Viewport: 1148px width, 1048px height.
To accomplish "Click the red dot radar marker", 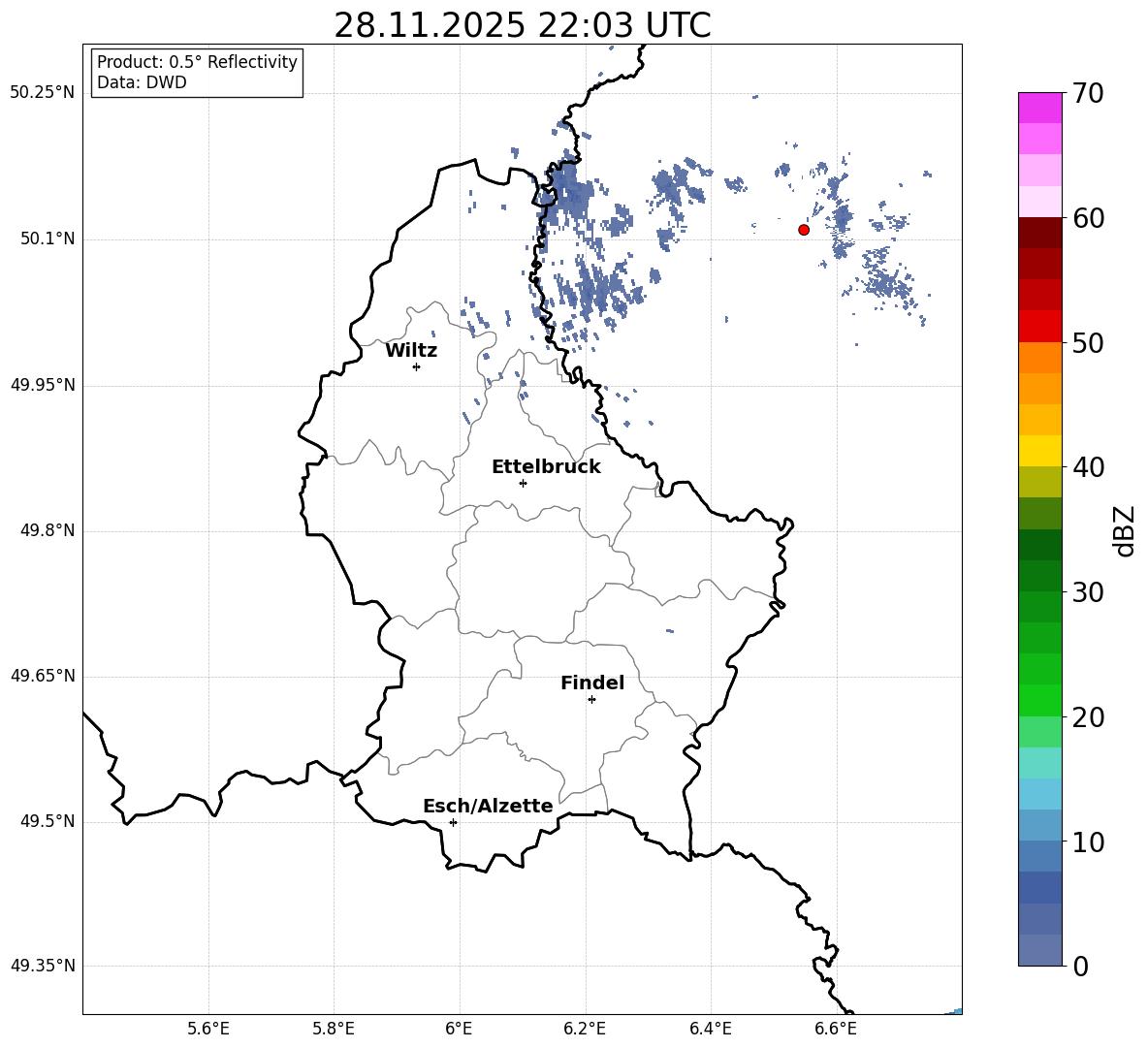I will pos(804,230).
